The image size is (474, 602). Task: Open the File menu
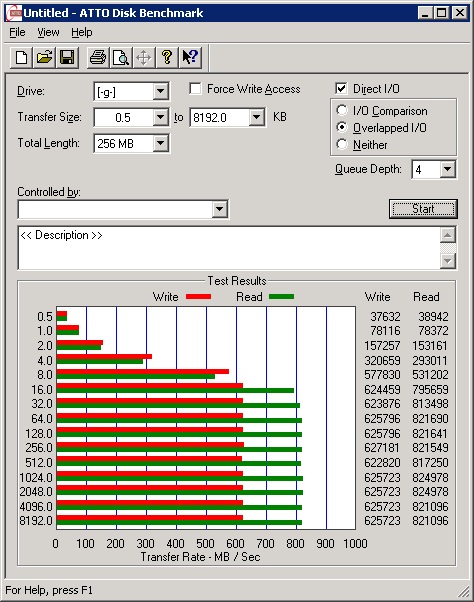[17, 32]
